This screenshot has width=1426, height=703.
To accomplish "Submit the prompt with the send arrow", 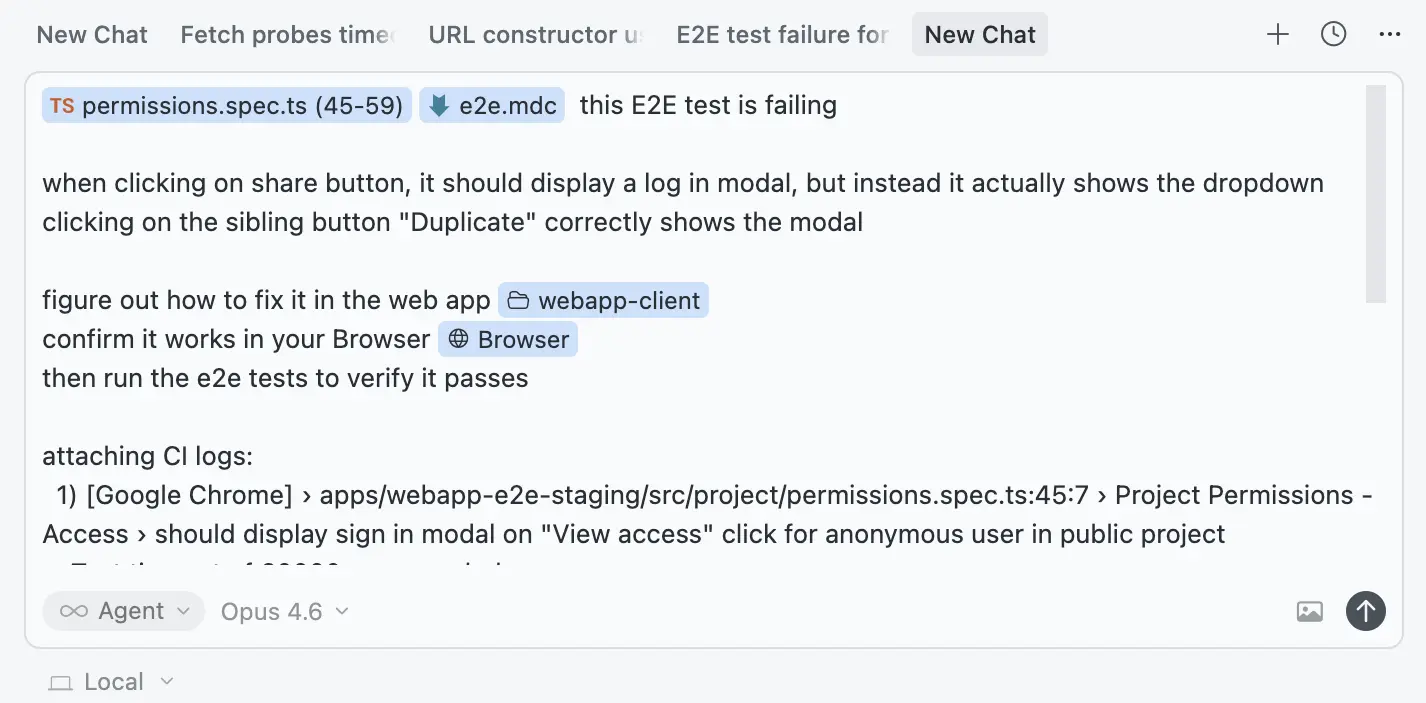I will click(1366, 610).
